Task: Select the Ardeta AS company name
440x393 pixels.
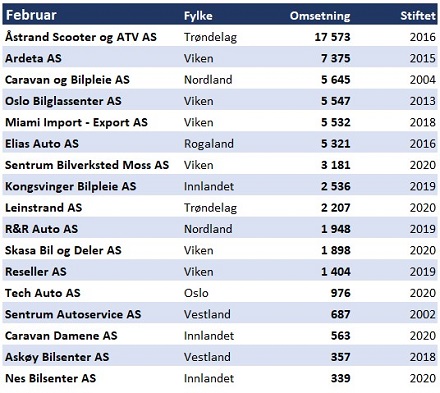Action: click(33, 58)
